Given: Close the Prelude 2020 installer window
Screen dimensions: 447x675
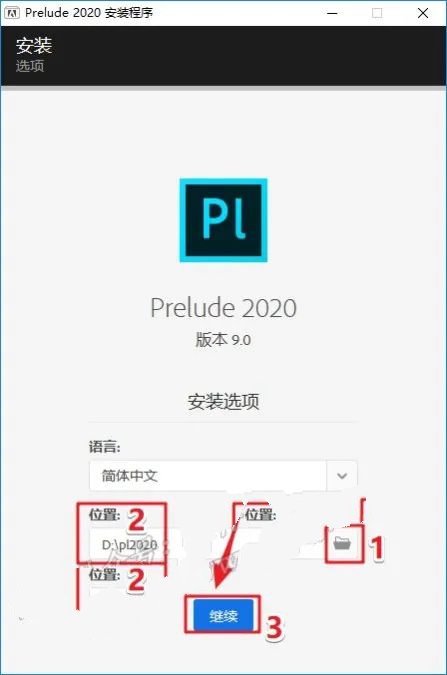Looking at the screenshot, I should (x=423, y=13).
